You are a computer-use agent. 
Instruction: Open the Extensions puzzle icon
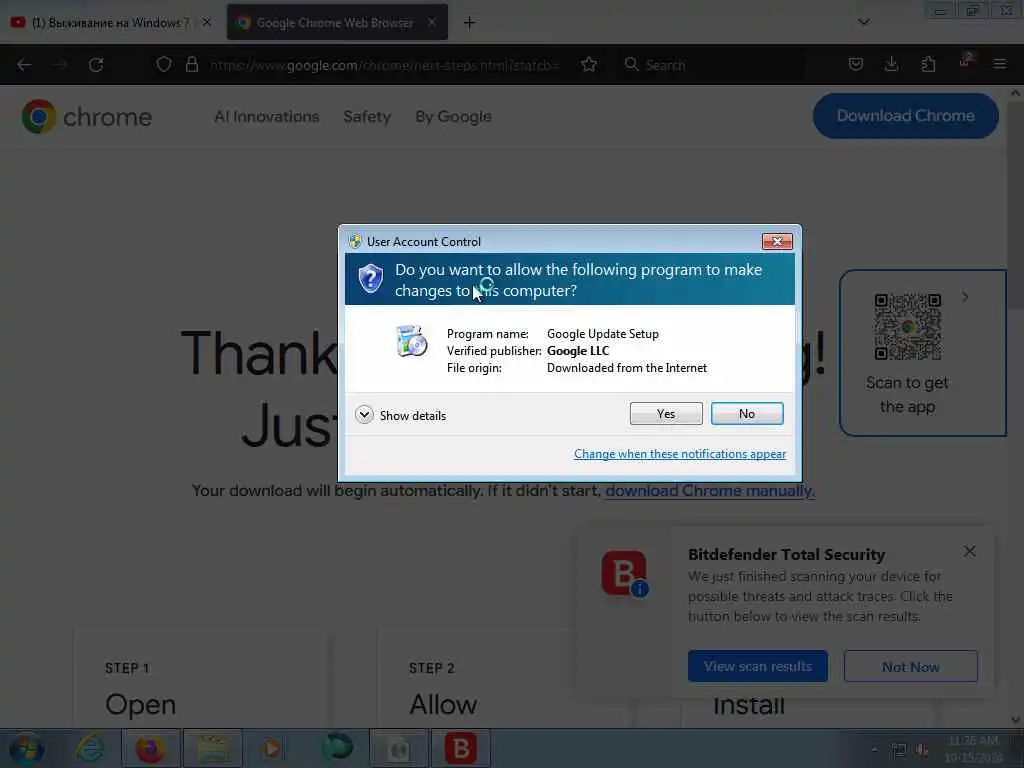[x=928, y=64]
